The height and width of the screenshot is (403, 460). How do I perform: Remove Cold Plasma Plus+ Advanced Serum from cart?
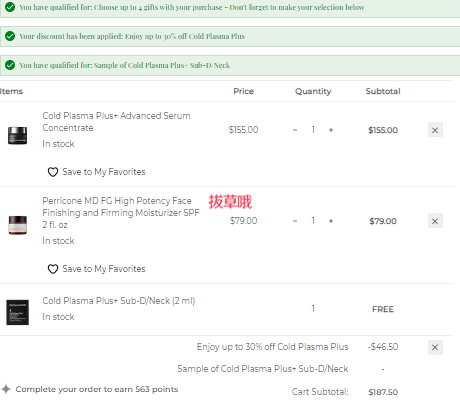(435, 130)
